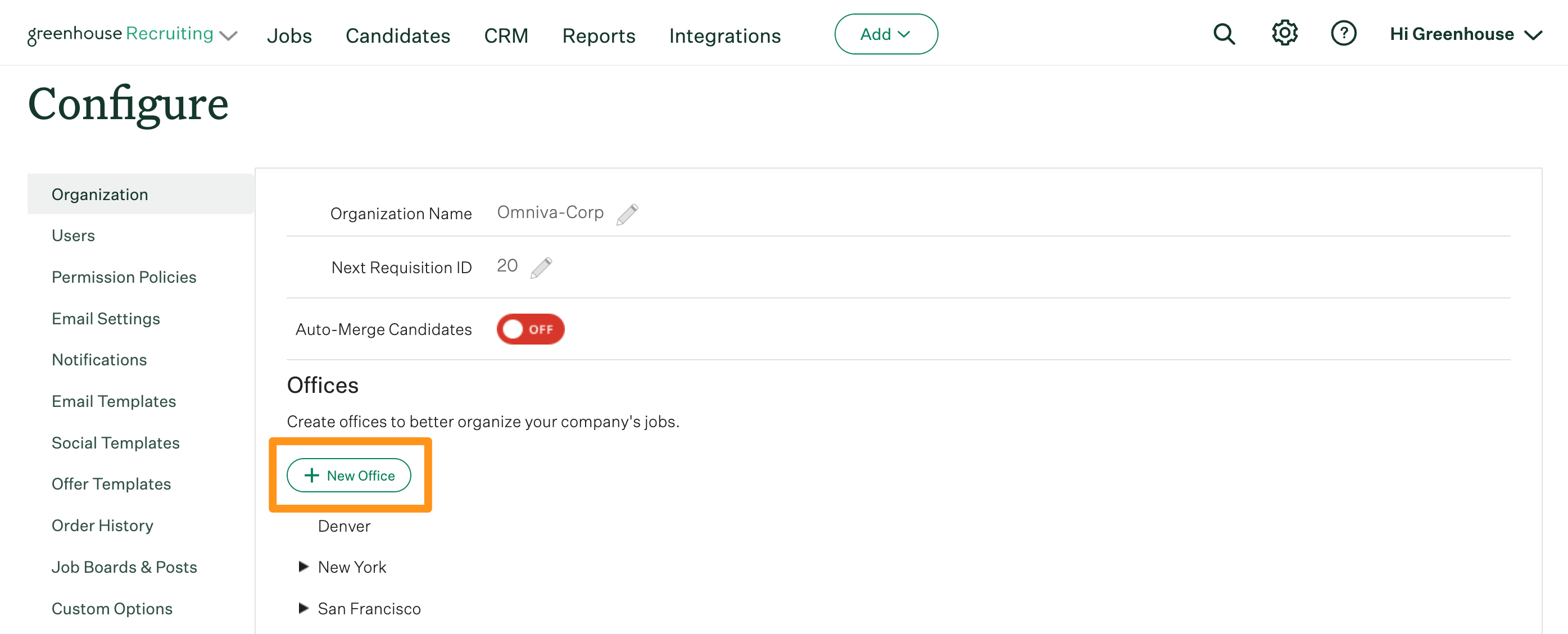The height and width of the screenshot is (634, 1568).
Task: Select Email Templates in the sidebar
Action: [x=113, y=401]
